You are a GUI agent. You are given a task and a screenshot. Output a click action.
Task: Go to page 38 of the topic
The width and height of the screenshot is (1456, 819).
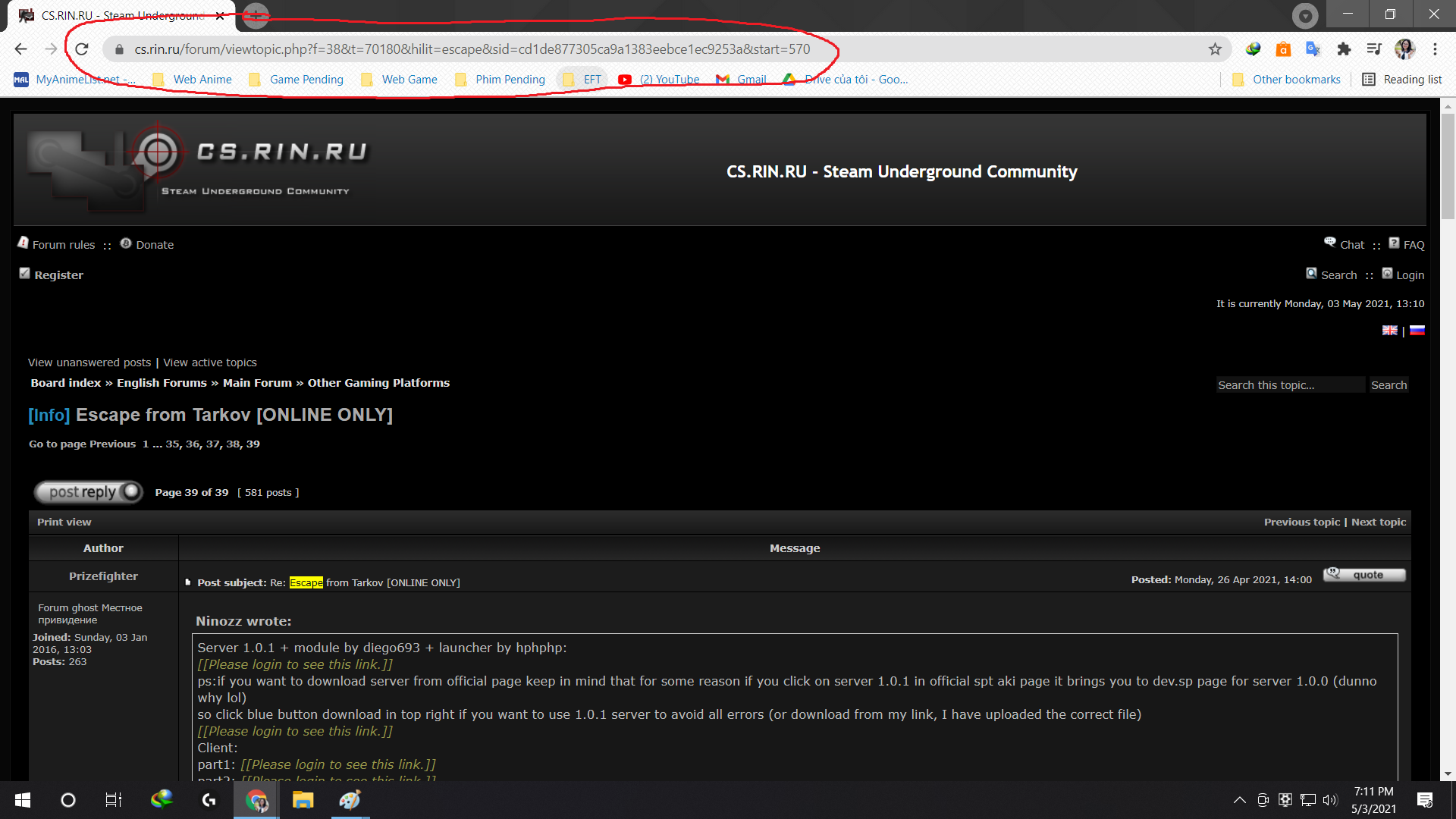pos(233,444)
